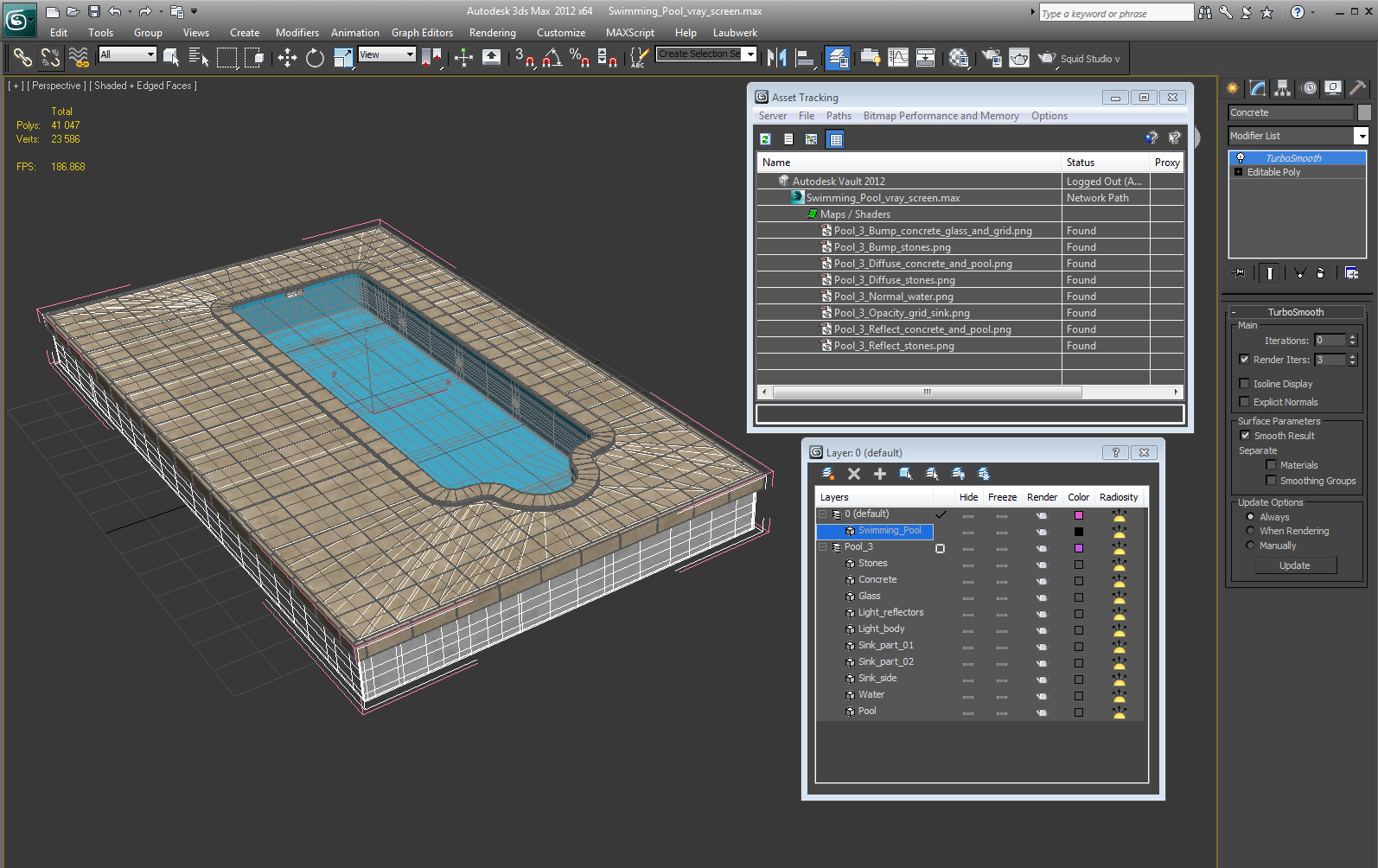1378x868 pixels.
Task: Click the Shaded + Edged Faces viewport label
Action: (143, 86)
